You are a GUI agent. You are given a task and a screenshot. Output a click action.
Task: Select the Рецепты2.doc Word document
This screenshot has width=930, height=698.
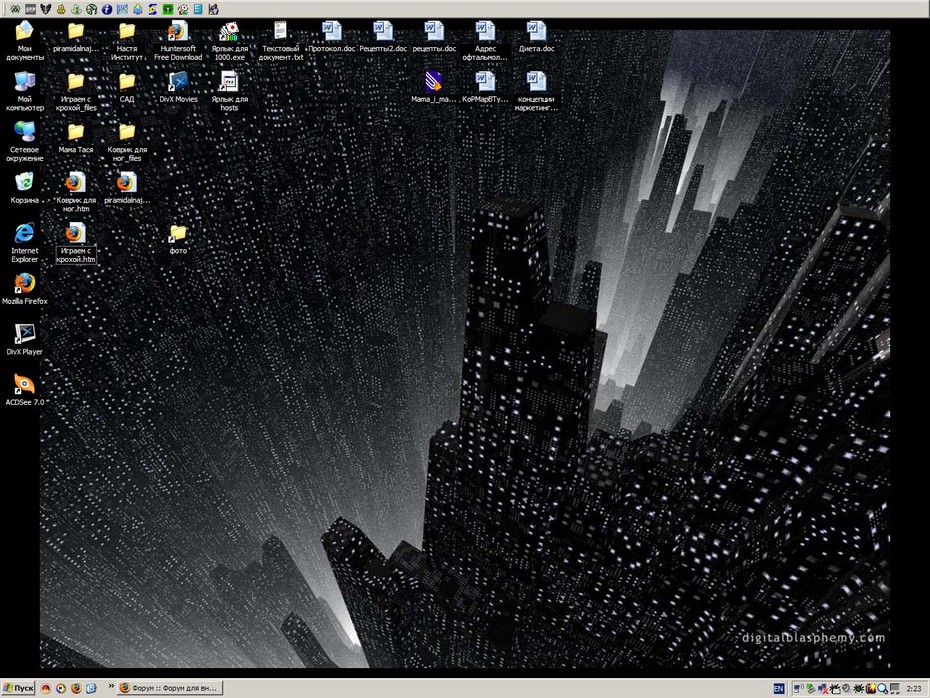[383, 36]
